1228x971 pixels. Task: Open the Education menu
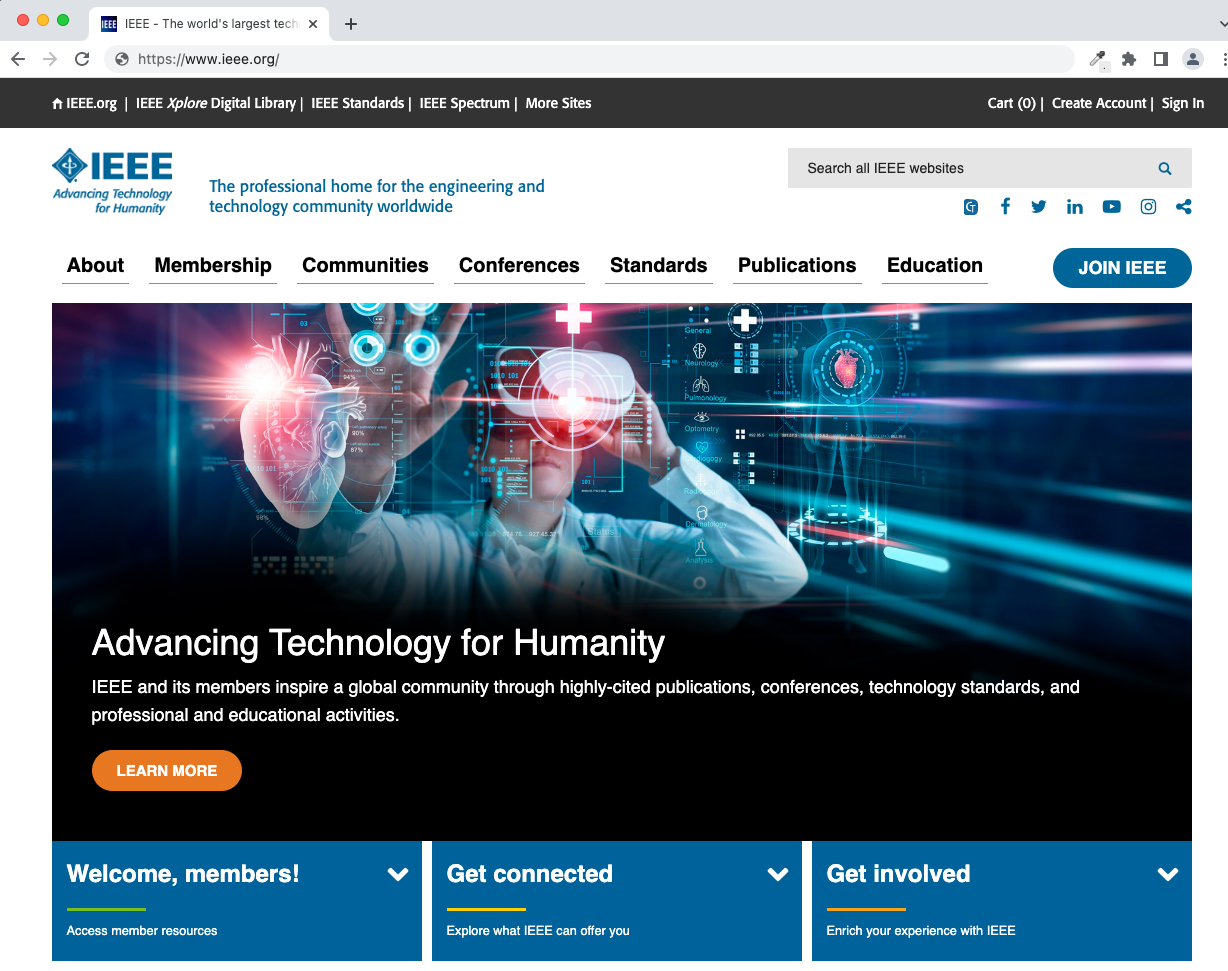(x=935, y=265)
